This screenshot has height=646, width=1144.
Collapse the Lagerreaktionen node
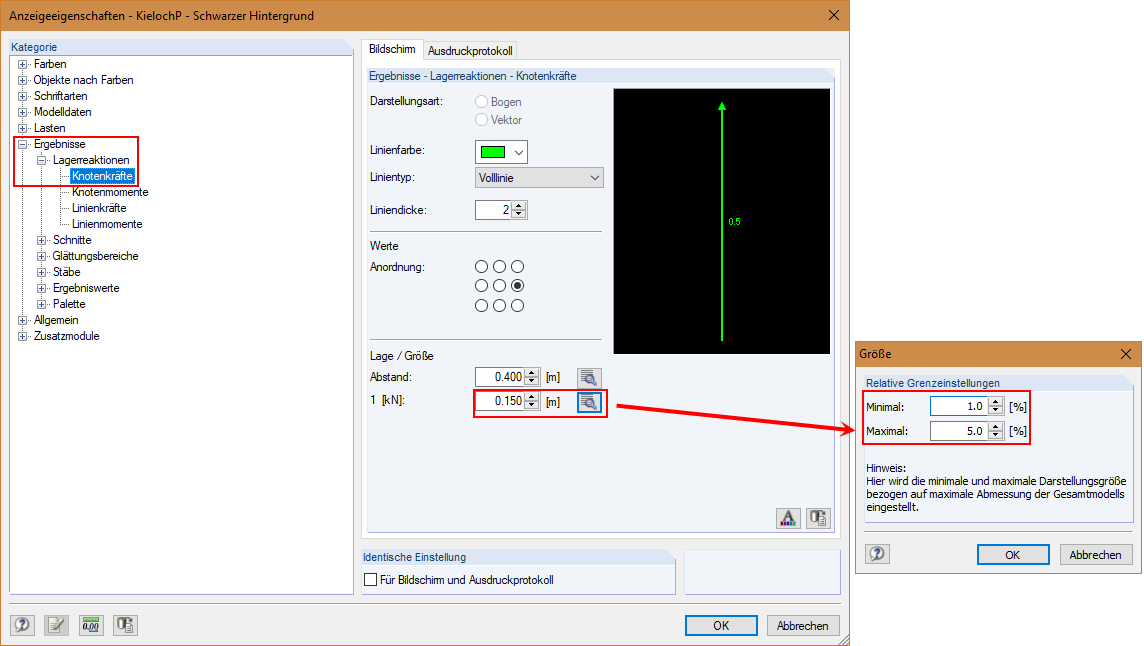(x=42, y=160)
